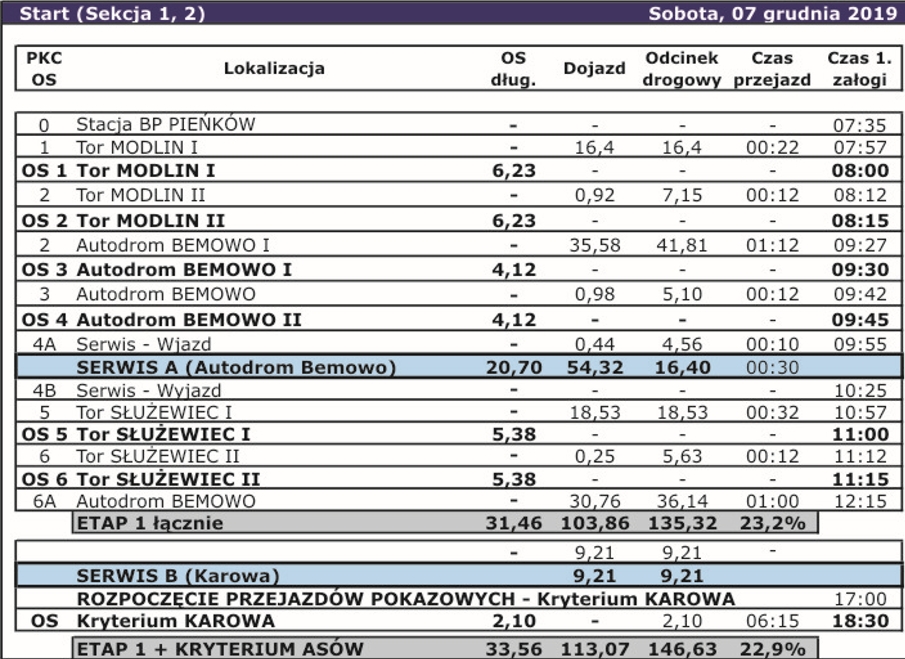
Task: Click the value '5,10'
Action: [x=682, y=294]
